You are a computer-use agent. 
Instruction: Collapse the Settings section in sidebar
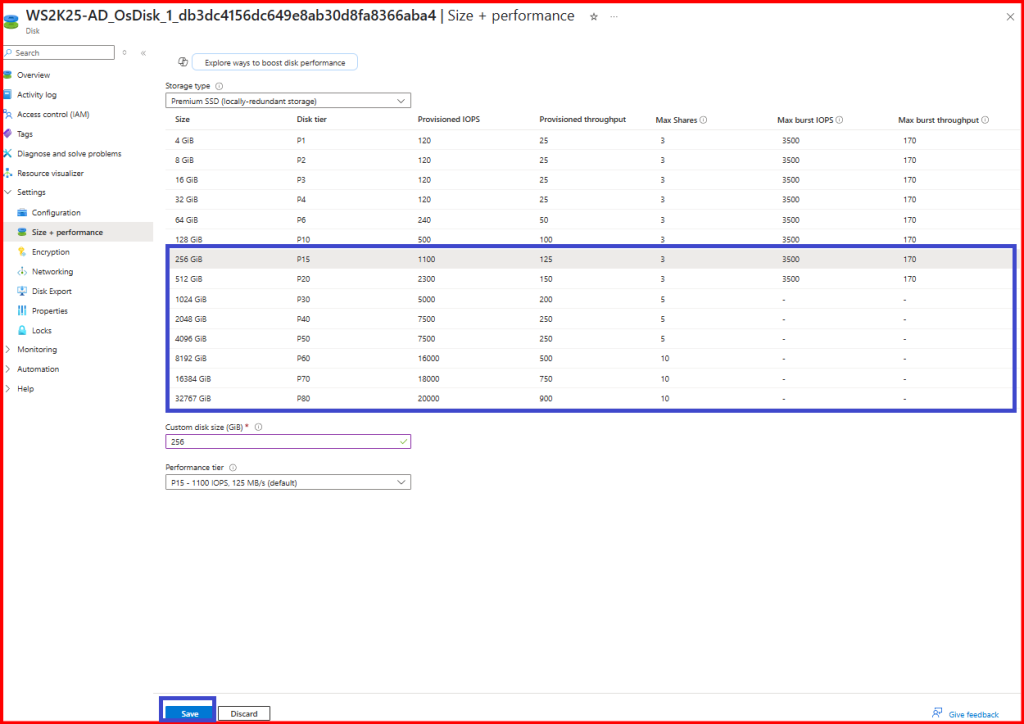tap(8, 192)
